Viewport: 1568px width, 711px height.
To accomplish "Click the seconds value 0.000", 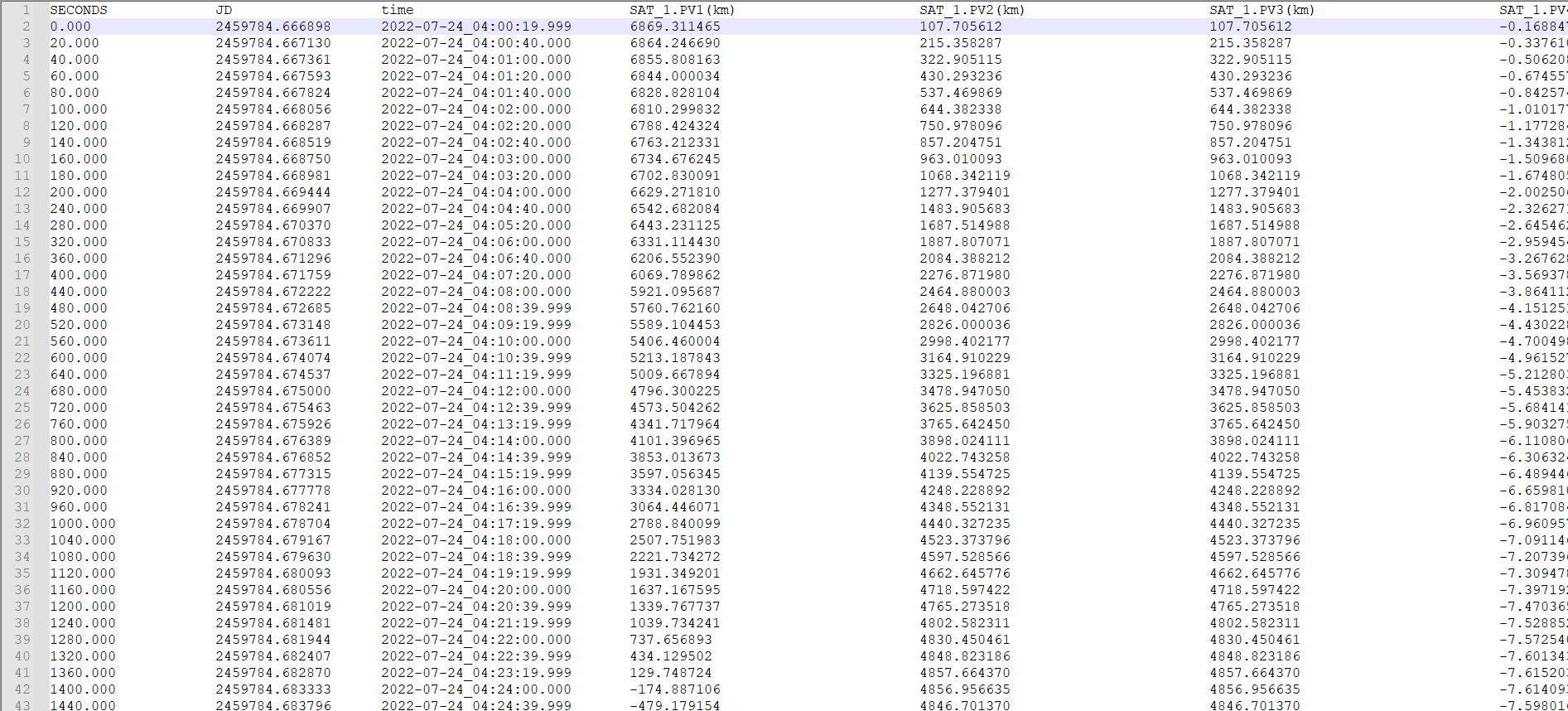I will point(70,27).
